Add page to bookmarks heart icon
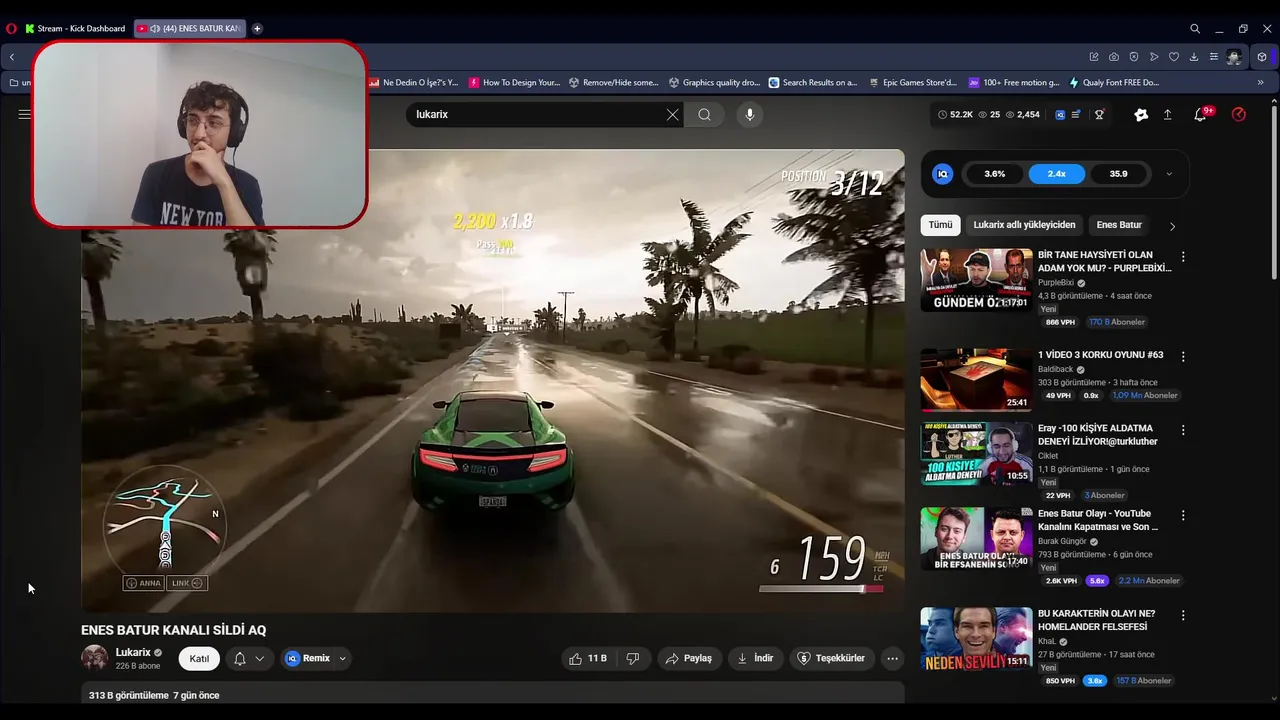The width and height of the screenshot is (1280, 720). [x=1174, y=57]
